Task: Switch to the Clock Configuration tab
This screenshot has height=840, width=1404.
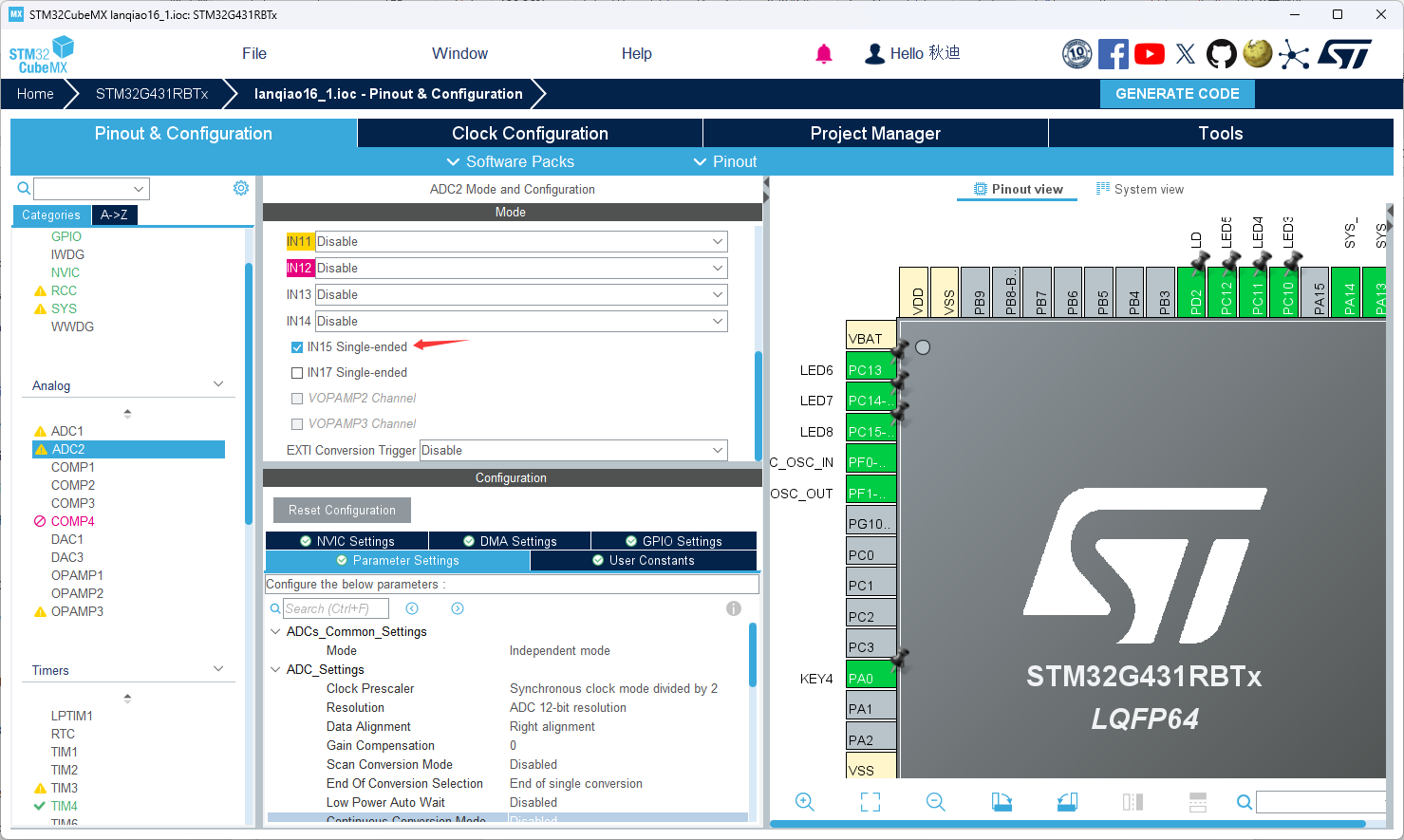Action: pyautogui.click(x=530, y=134)
